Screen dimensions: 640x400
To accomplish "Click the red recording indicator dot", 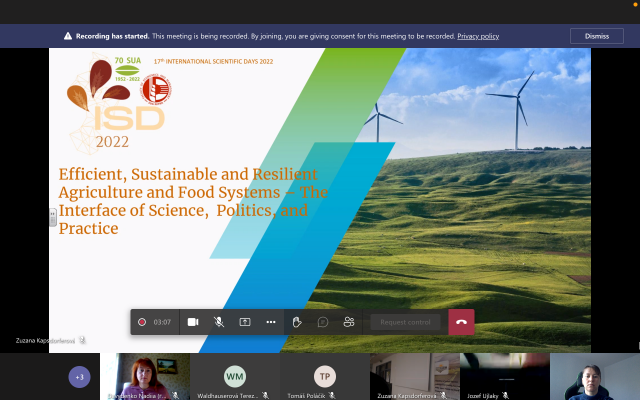I will [x=142, y=322].
